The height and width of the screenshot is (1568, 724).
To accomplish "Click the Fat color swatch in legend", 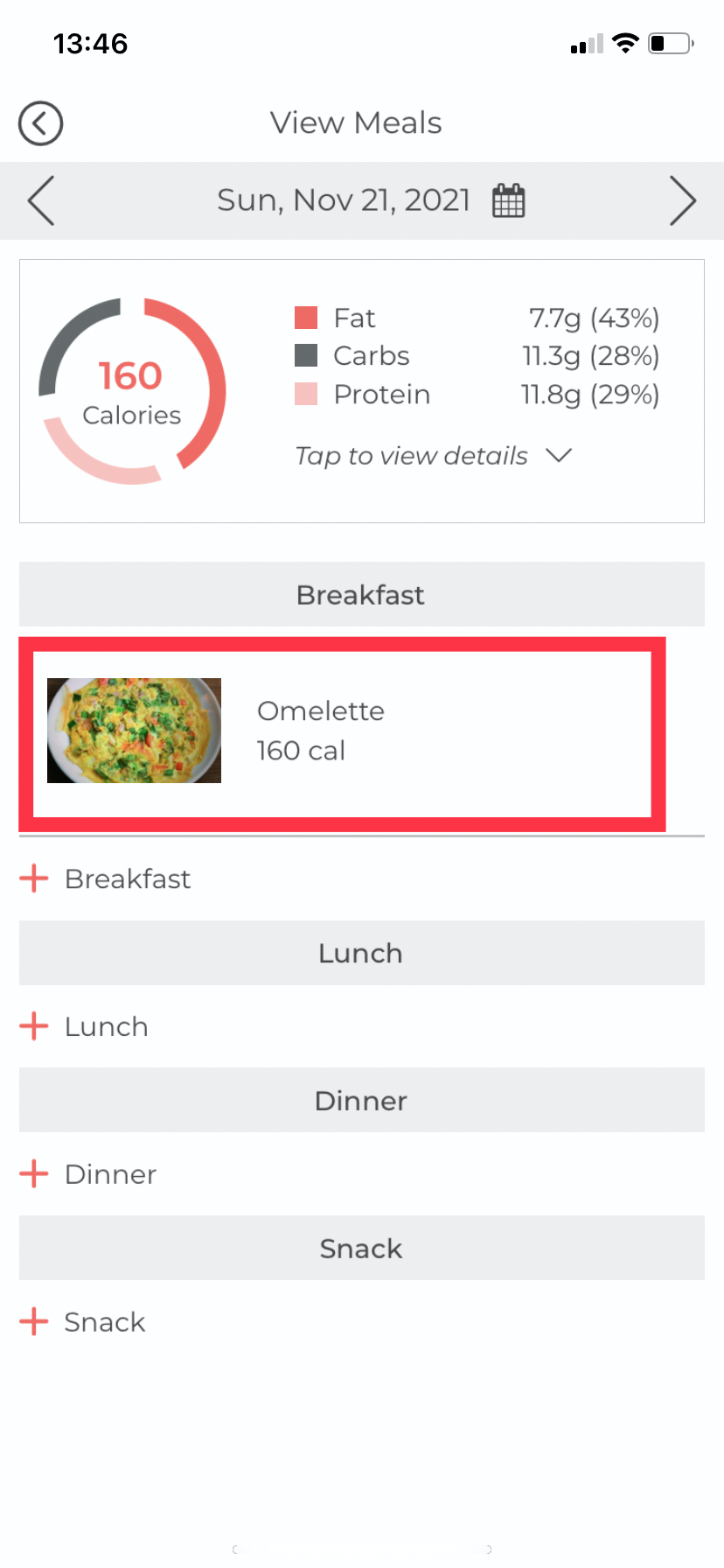I will click(306, 318).
